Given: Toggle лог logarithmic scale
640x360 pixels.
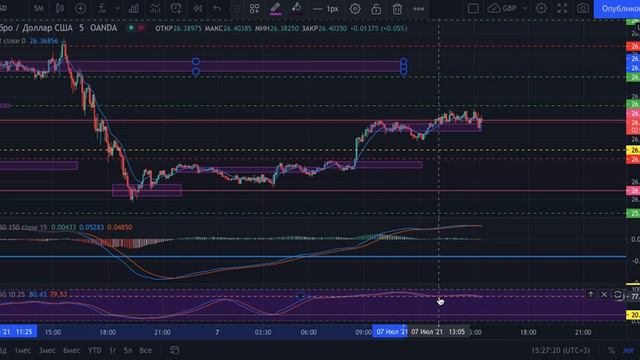Looking at the screenshot, I should (628, 350).
